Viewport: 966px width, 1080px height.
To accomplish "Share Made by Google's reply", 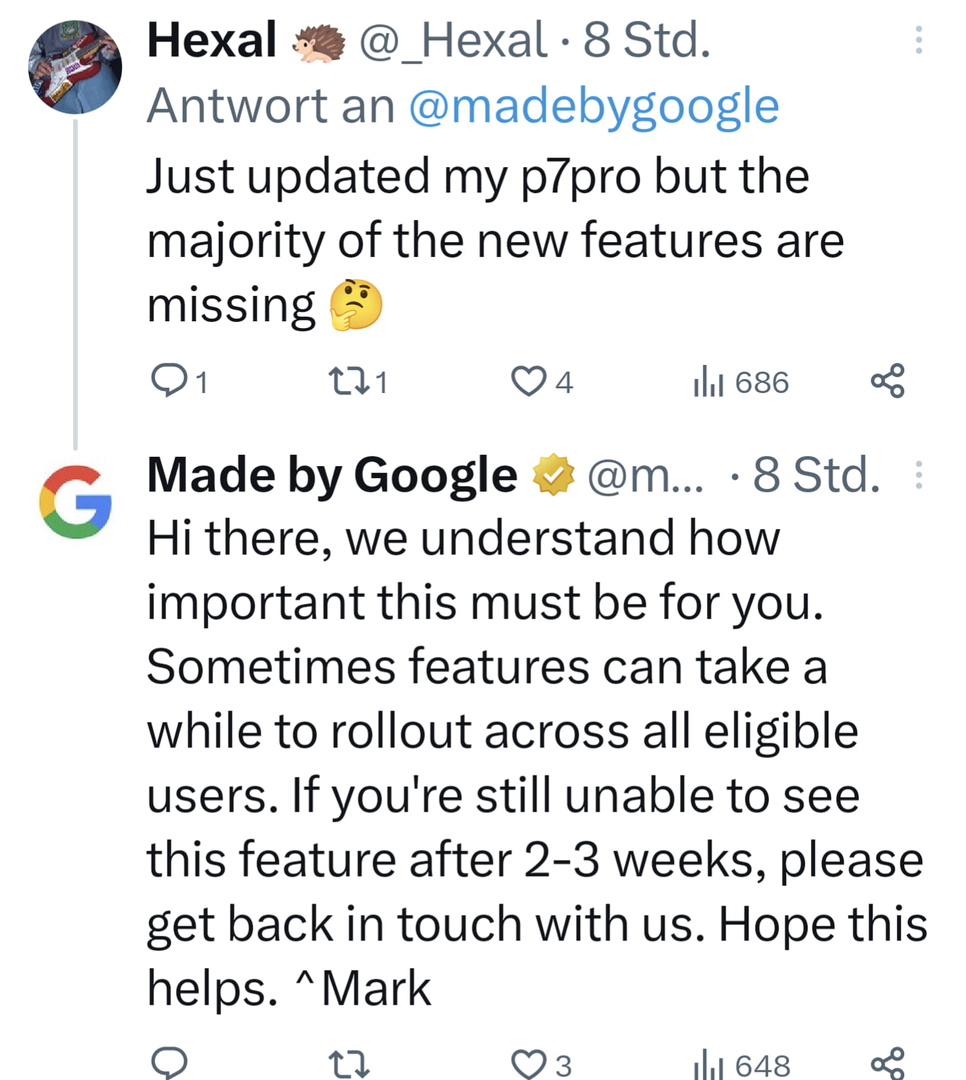I will point(887,1064).
